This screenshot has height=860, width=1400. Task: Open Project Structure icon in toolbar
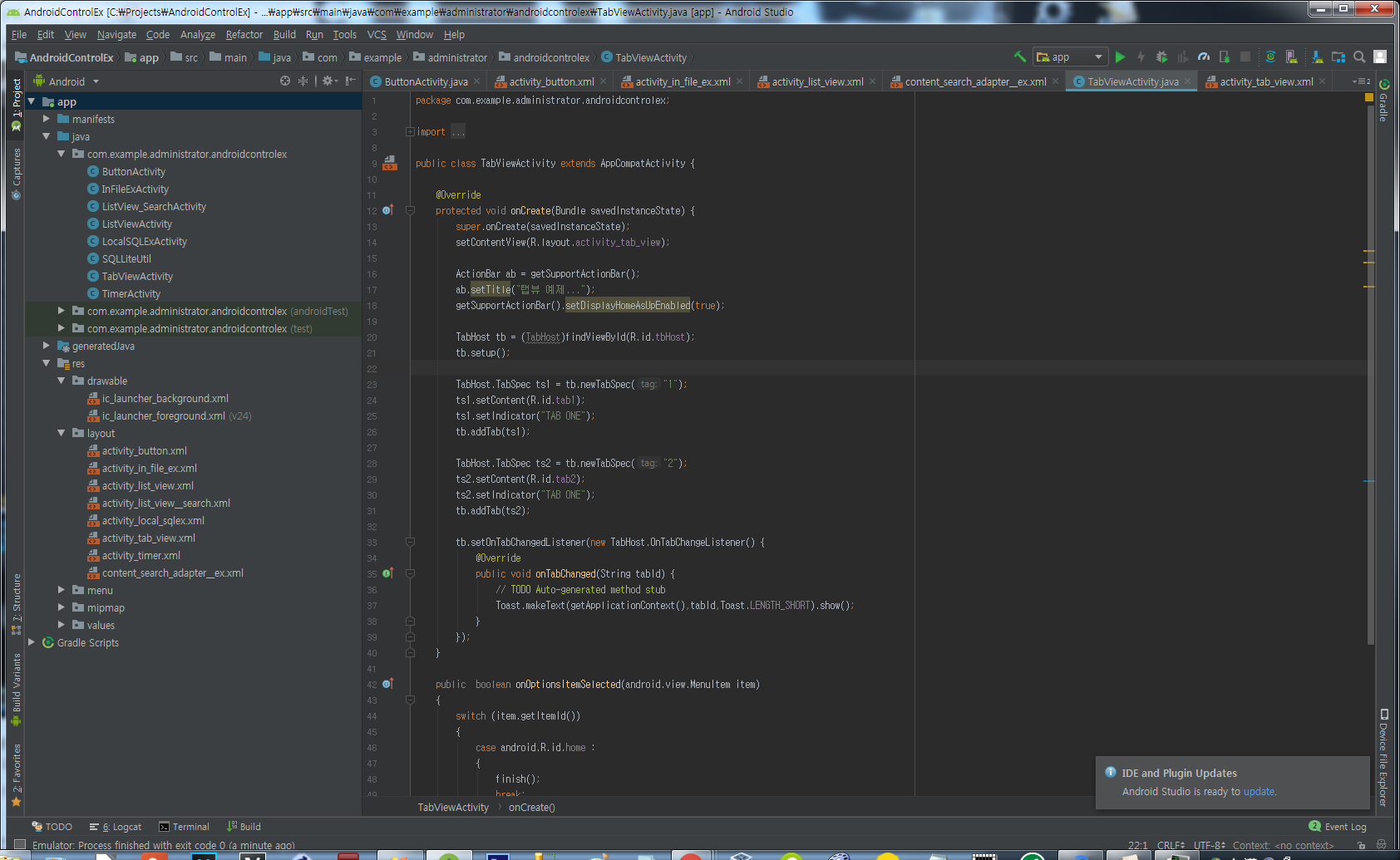[x=1338, y=57]
